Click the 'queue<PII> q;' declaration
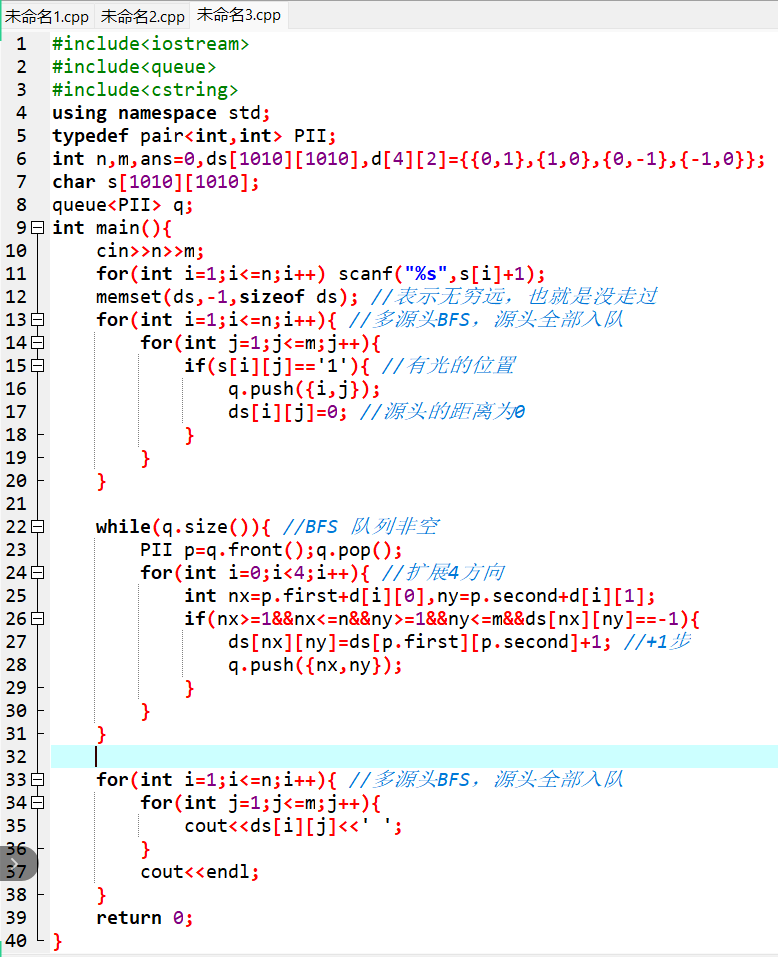 (x=122, y=205)
